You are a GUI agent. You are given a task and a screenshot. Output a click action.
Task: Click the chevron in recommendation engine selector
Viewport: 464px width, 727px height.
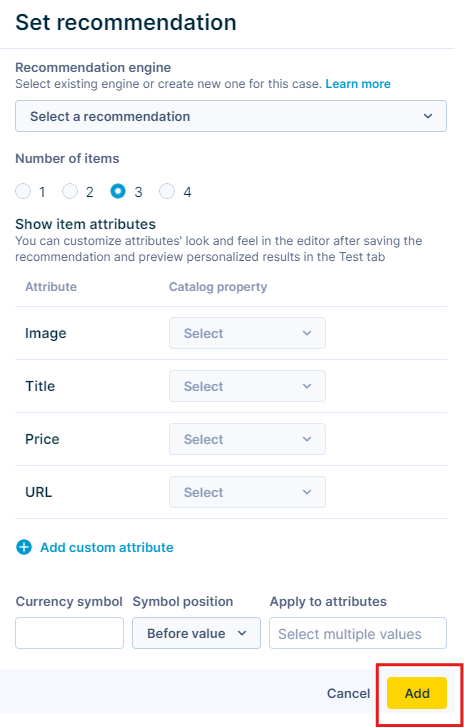pos(428,116)
